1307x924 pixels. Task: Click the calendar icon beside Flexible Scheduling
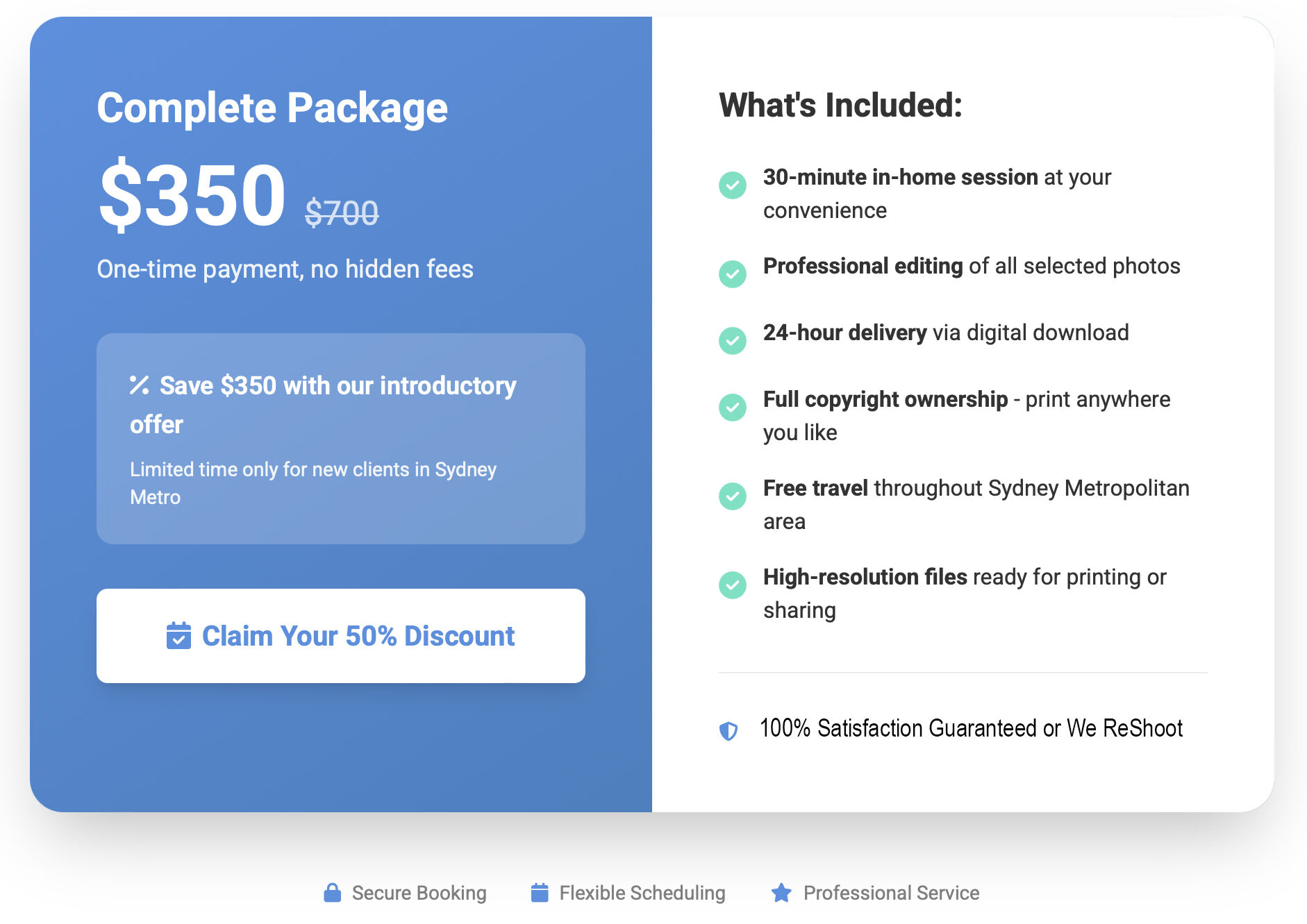coord(540,893)
